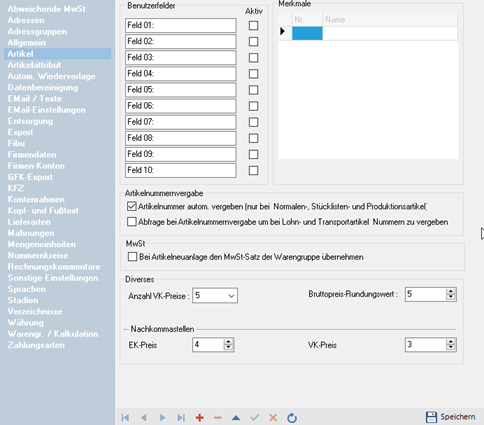Go to previous record arrow icon
This screenshot has height=425, width=484.
tap(144, 418)
